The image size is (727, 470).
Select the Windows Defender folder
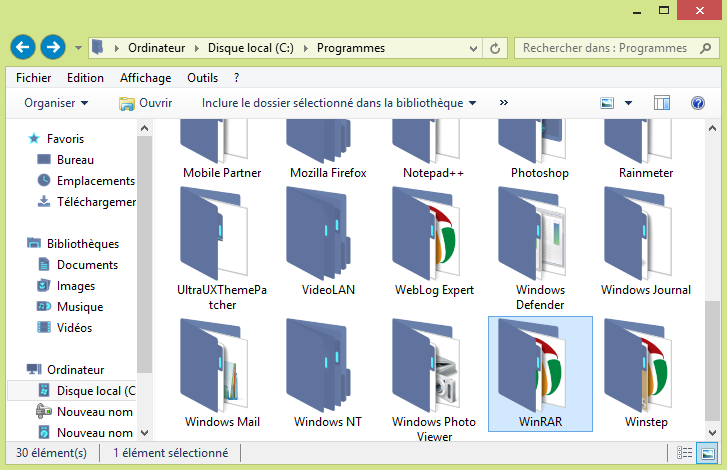pyautogui.click(x=540, y=249)
